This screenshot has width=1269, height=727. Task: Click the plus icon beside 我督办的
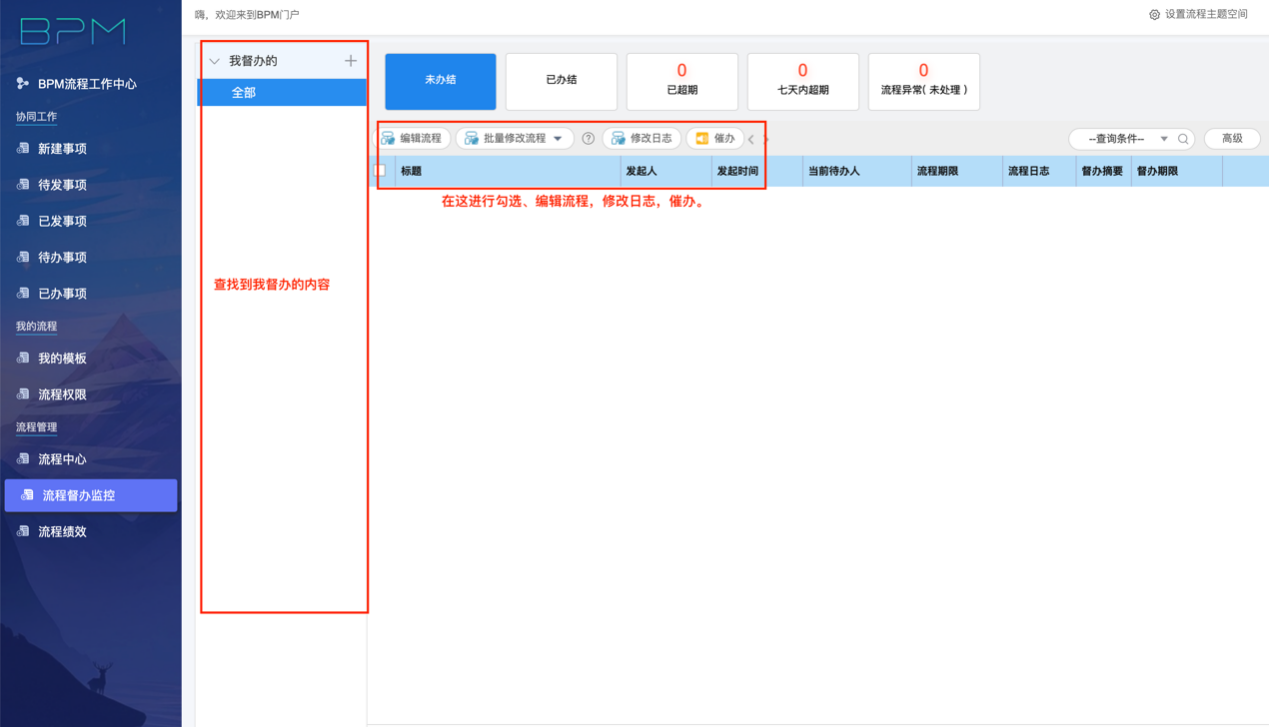click(350, 61)
